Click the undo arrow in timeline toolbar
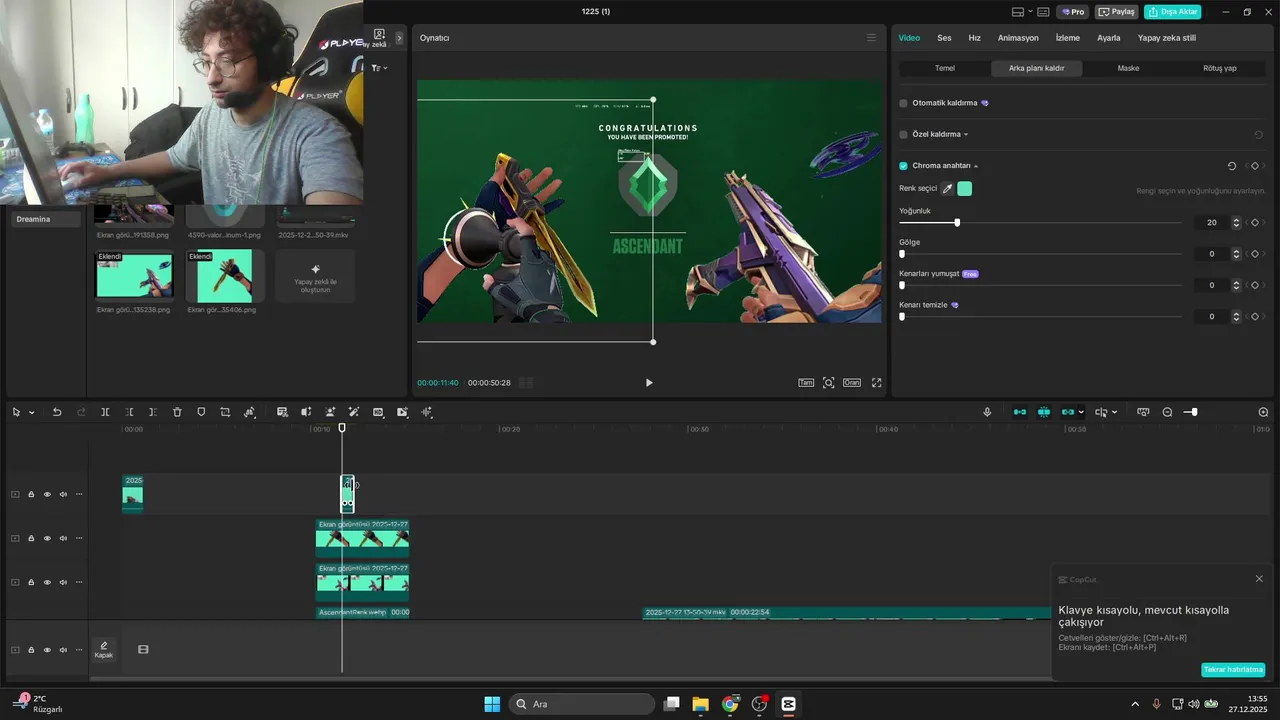The image size is (1280, 720). 57,412
